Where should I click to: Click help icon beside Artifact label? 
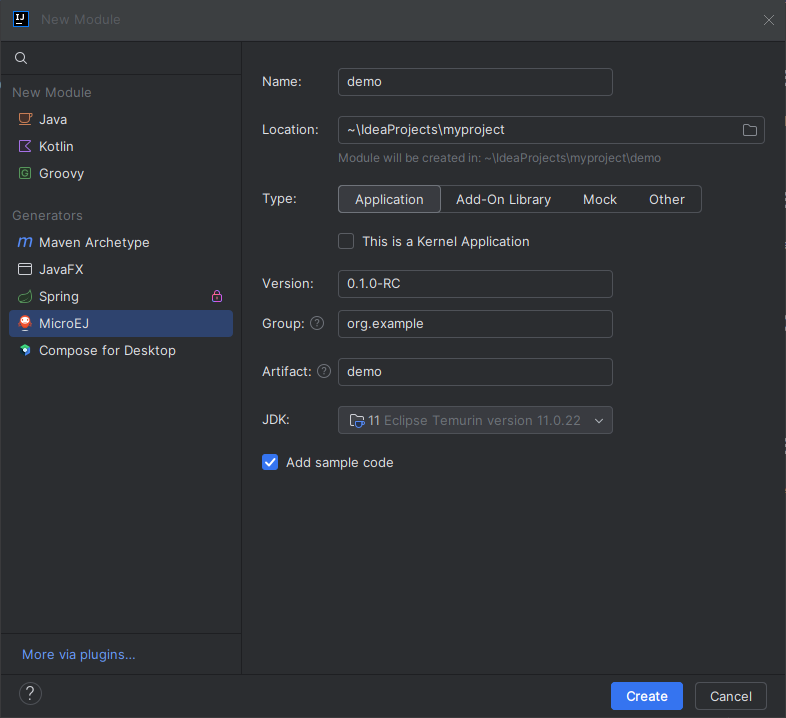324,371
